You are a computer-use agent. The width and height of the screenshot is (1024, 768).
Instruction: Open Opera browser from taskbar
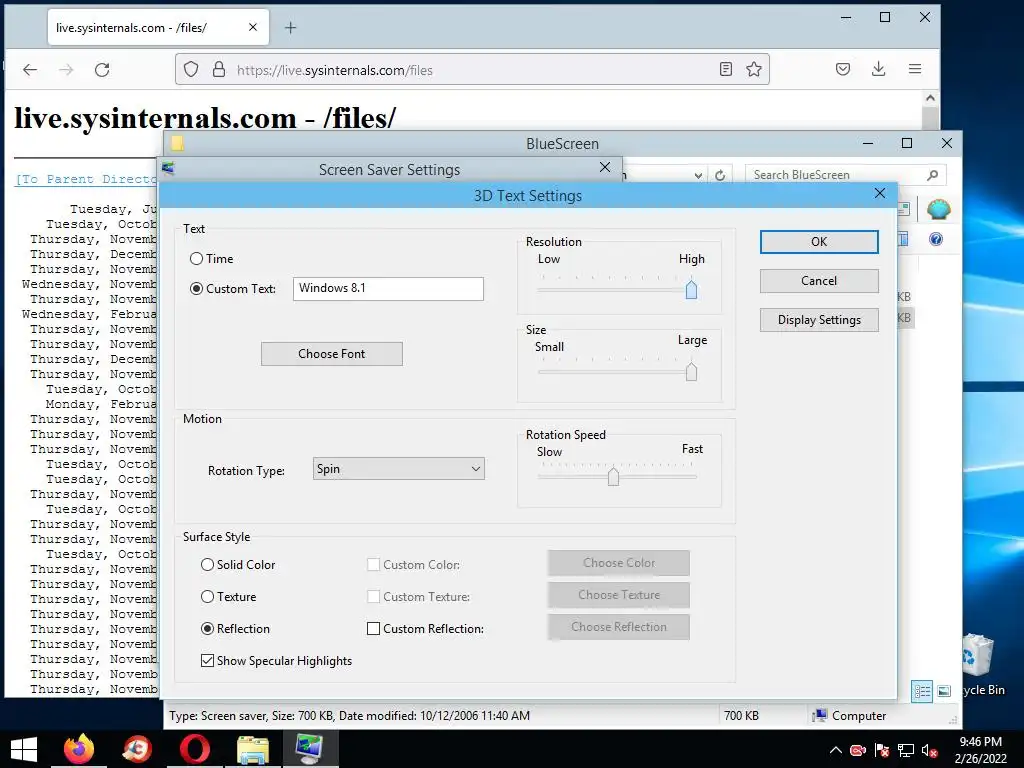pyautogui.click(x=195, y=748)
